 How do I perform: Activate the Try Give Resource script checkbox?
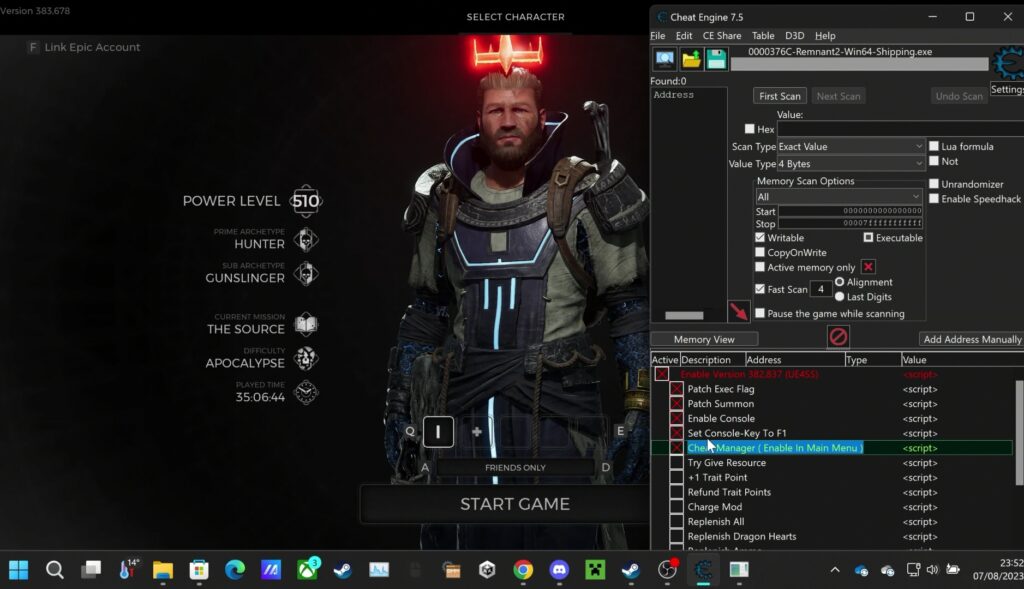[x=677, y=462]
